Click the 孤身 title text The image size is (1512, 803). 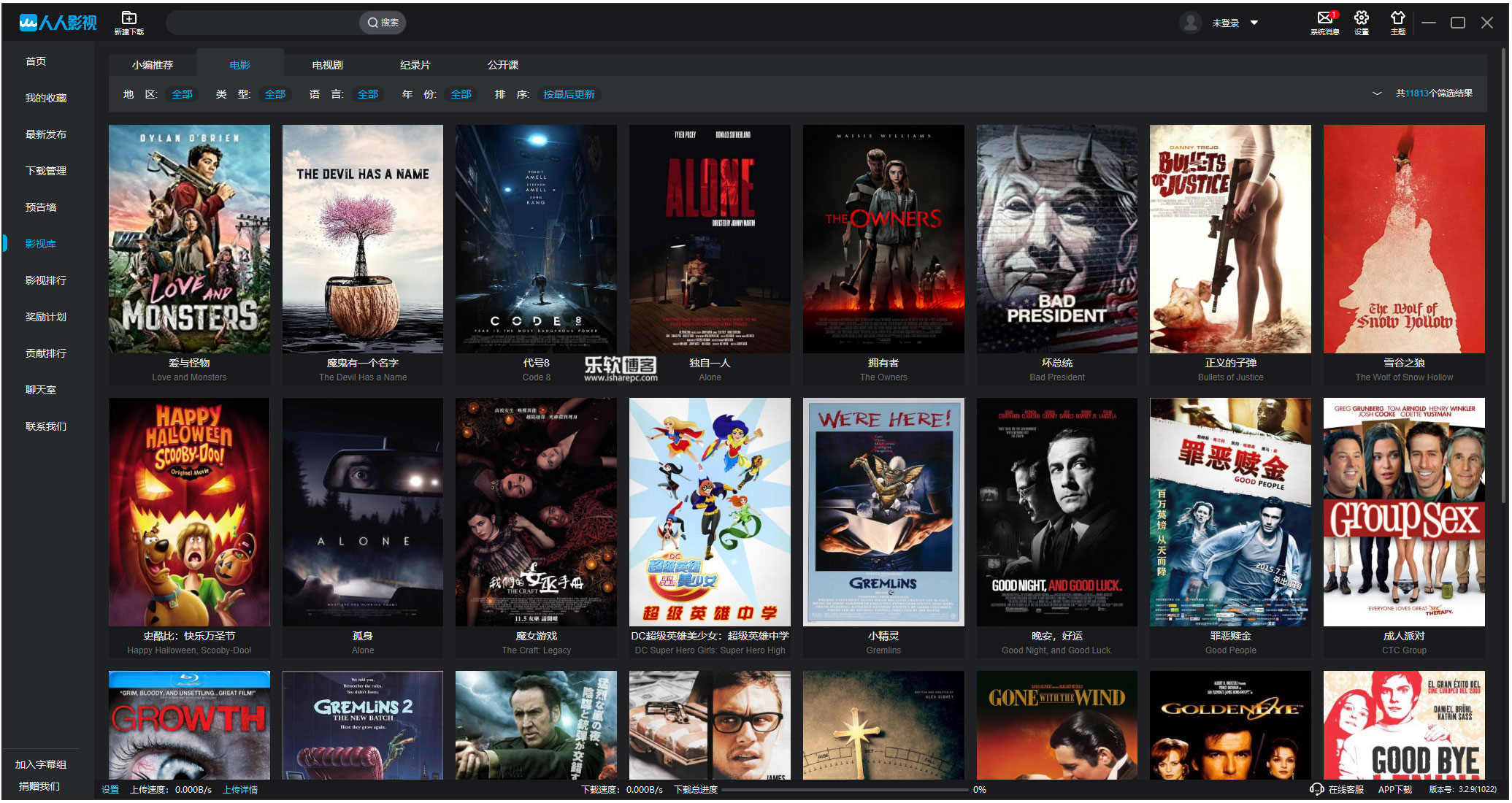pyautogui.click(x=363, y=636)
